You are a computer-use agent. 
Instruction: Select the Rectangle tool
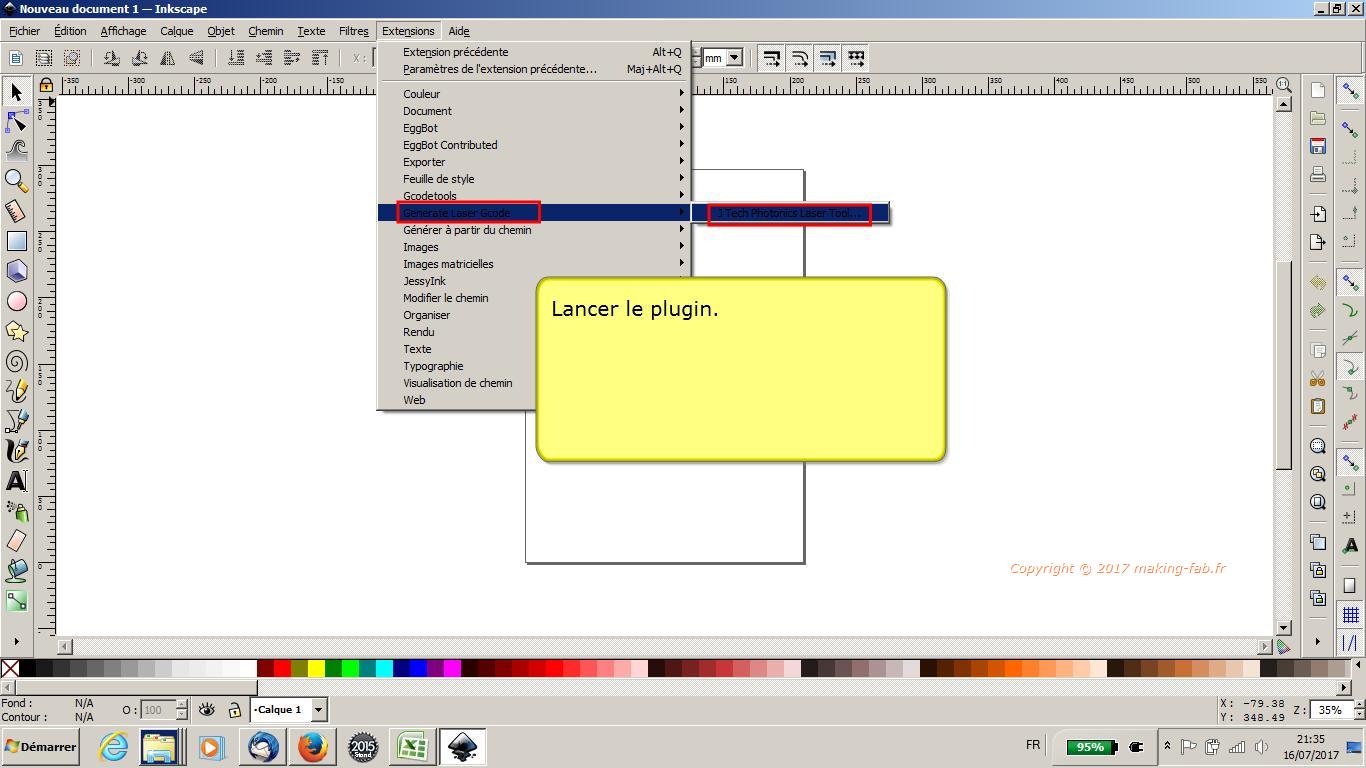[x=16, y=241]
